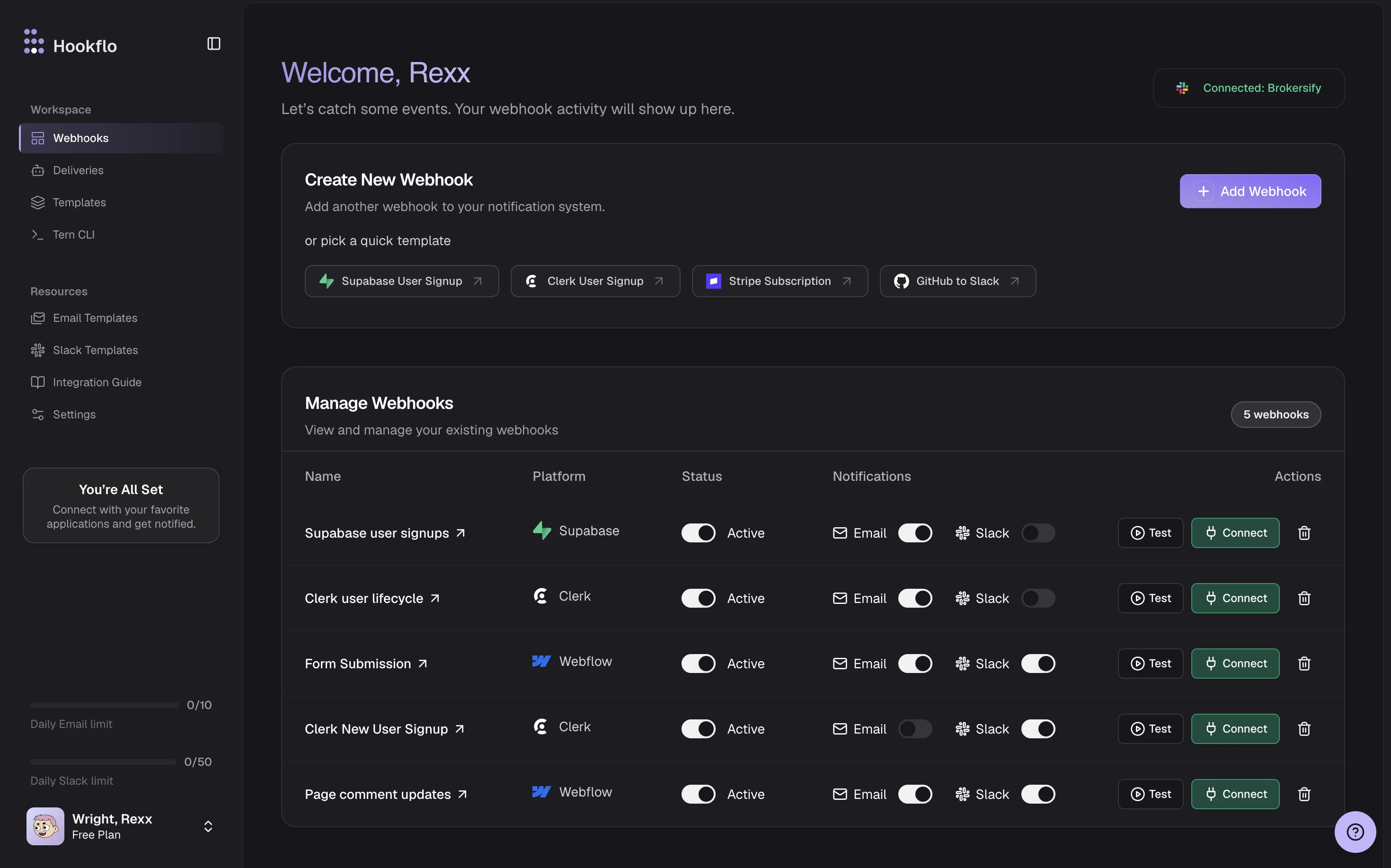Image resolution: width=1391 pixels, height=868 pixels.
Task: Go to Deliveries in the sidebar
Action: tap(121, 170)
